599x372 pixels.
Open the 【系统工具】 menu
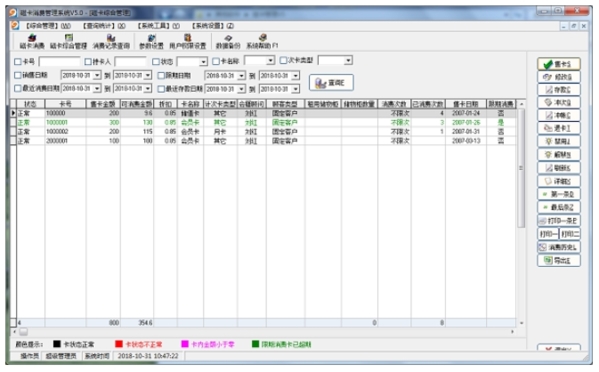click(159, 26)
